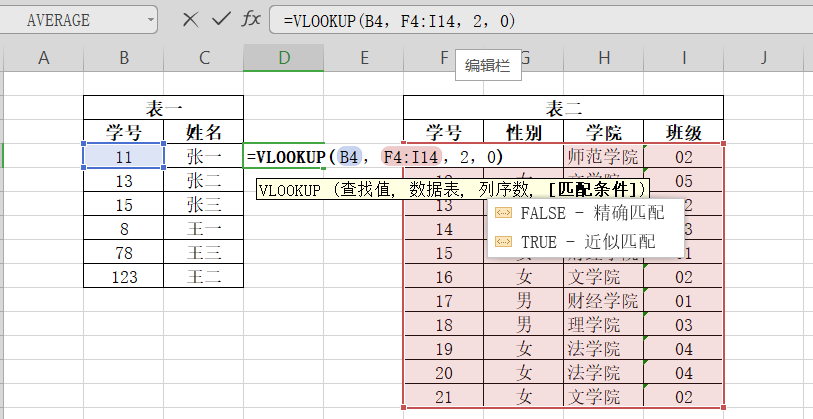Select column A header
813x419 pixels.
coord(44,58)
